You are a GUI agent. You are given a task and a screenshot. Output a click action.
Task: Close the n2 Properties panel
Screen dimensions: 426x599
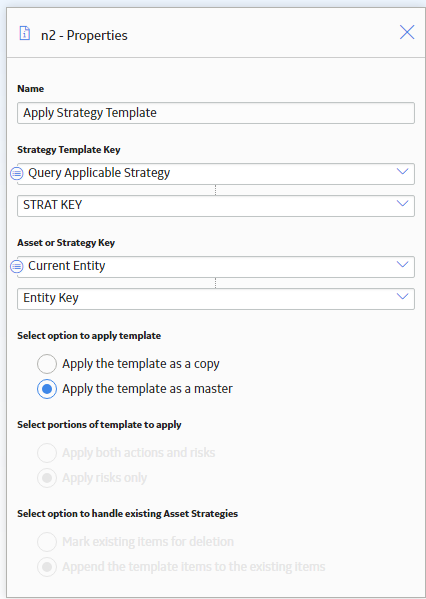(x=407, y=32)
